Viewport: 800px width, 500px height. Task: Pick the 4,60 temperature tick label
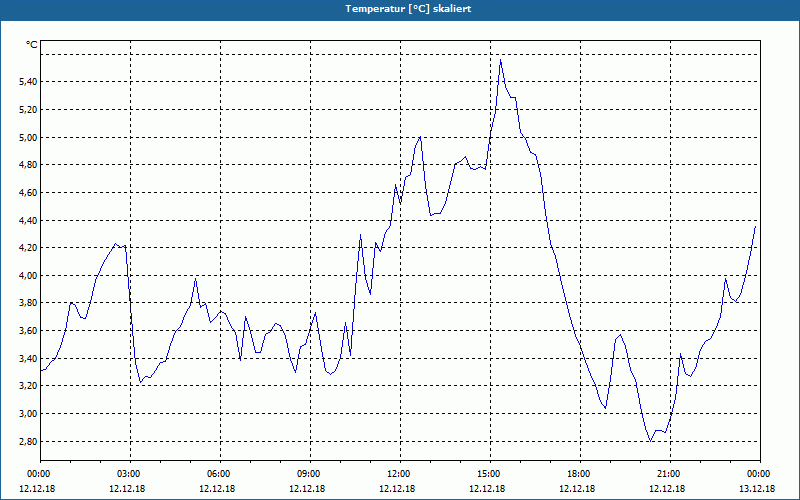[x=28, y=192]
